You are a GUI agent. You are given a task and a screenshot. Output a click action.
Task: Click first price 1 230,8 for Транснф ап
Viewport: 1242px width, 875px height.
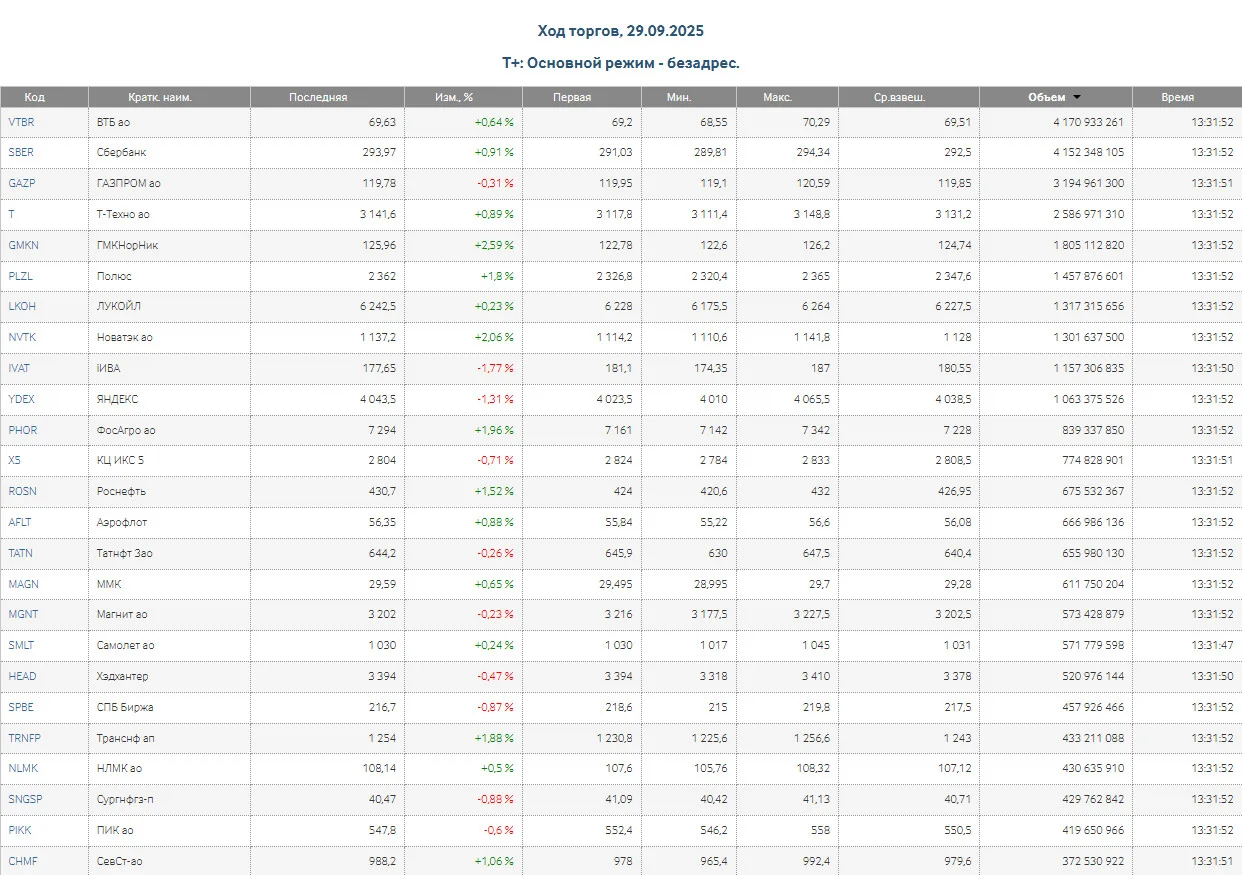(x=613, y=738)
